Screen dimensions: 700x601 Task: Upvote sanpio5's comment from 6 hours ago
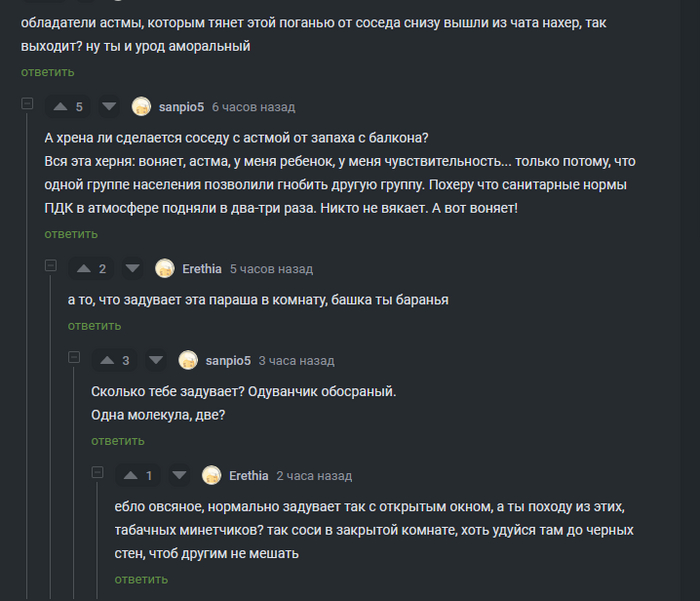point(60,107)
